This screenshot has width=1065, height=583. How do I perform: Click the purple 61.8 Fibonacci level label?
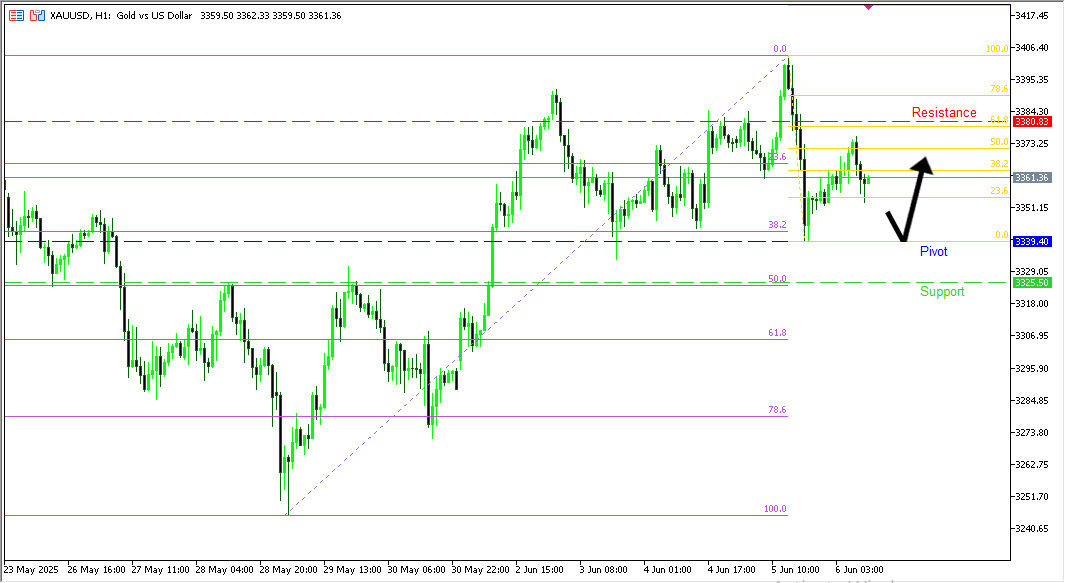777,332
